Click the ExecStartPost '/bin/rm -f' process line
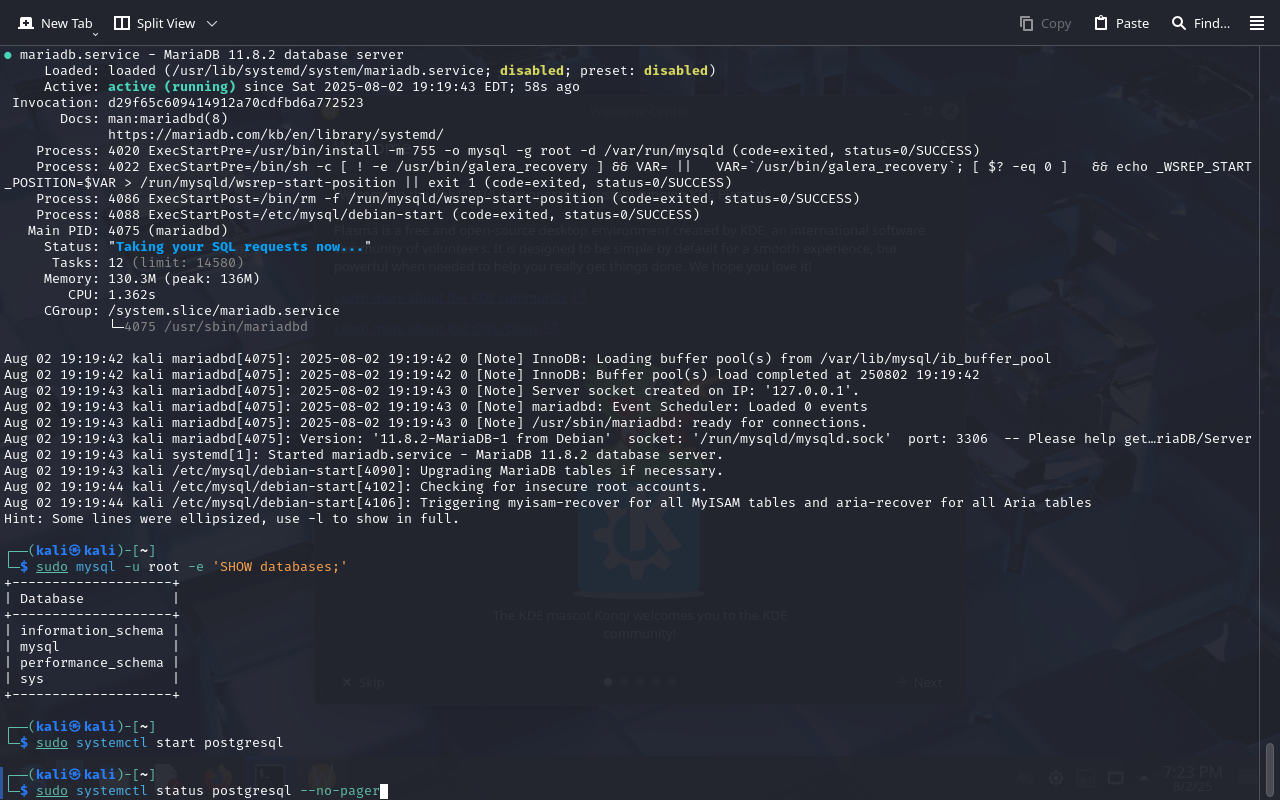This screenshot has width=1280, height=800. (448, 198)
